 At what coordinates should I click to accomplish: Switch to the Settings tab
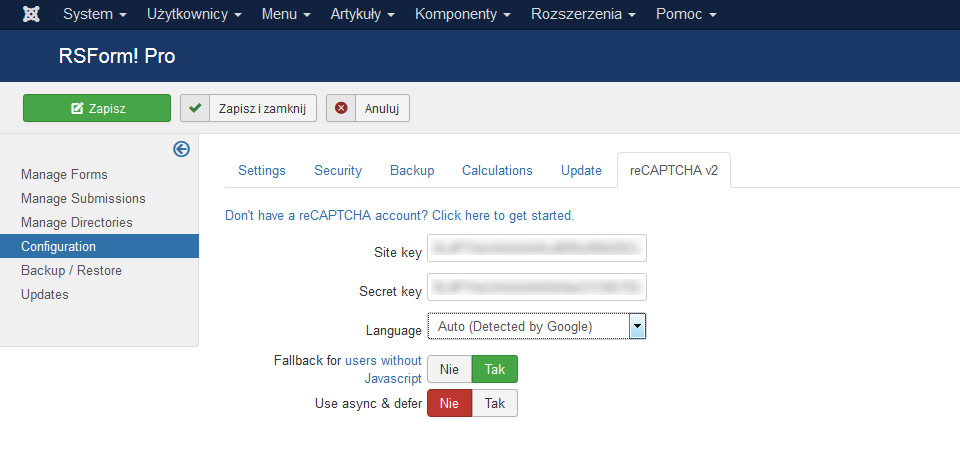pos(262,170)
